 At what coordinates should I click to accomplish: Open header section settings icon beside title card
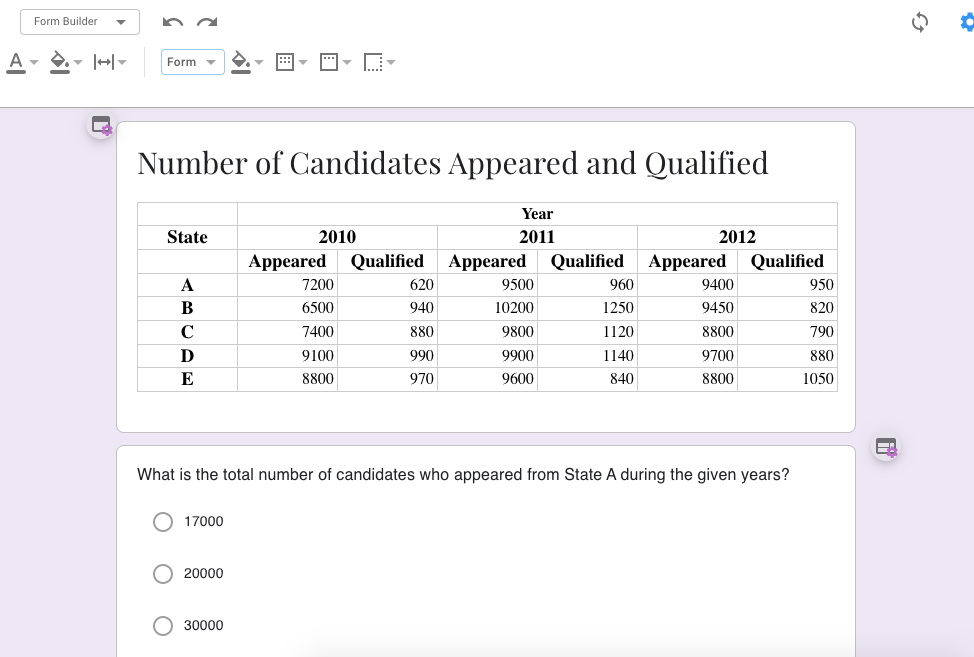click(101, 126)
